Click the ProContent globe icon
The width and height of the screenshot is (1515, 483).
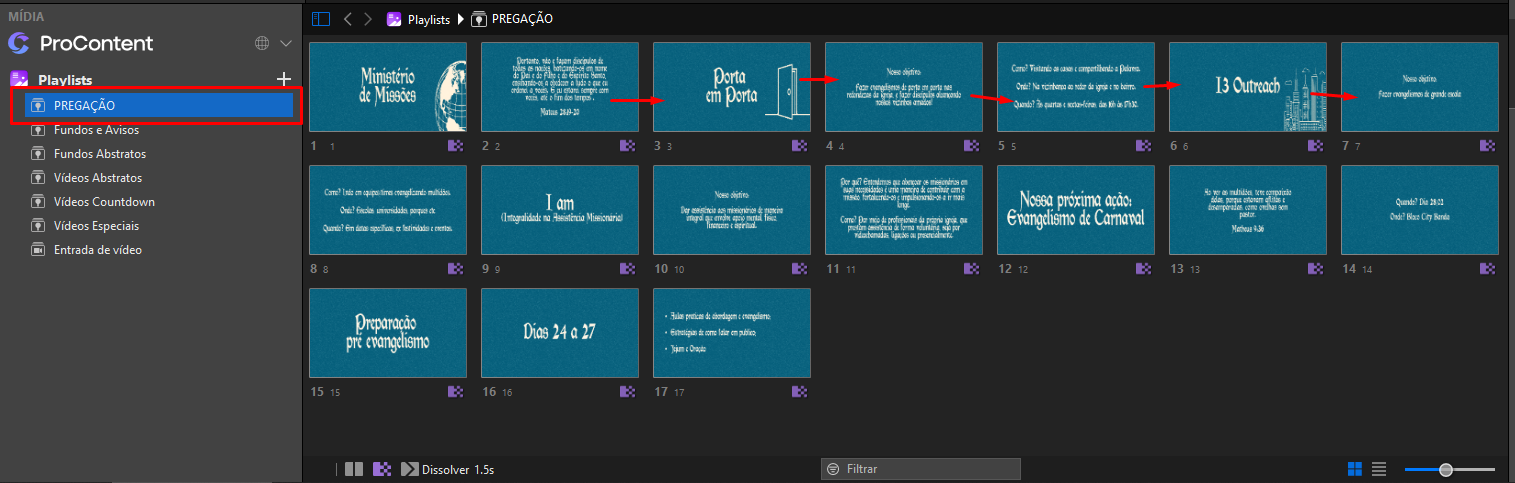pyautogui.click(x=262, y=43)
